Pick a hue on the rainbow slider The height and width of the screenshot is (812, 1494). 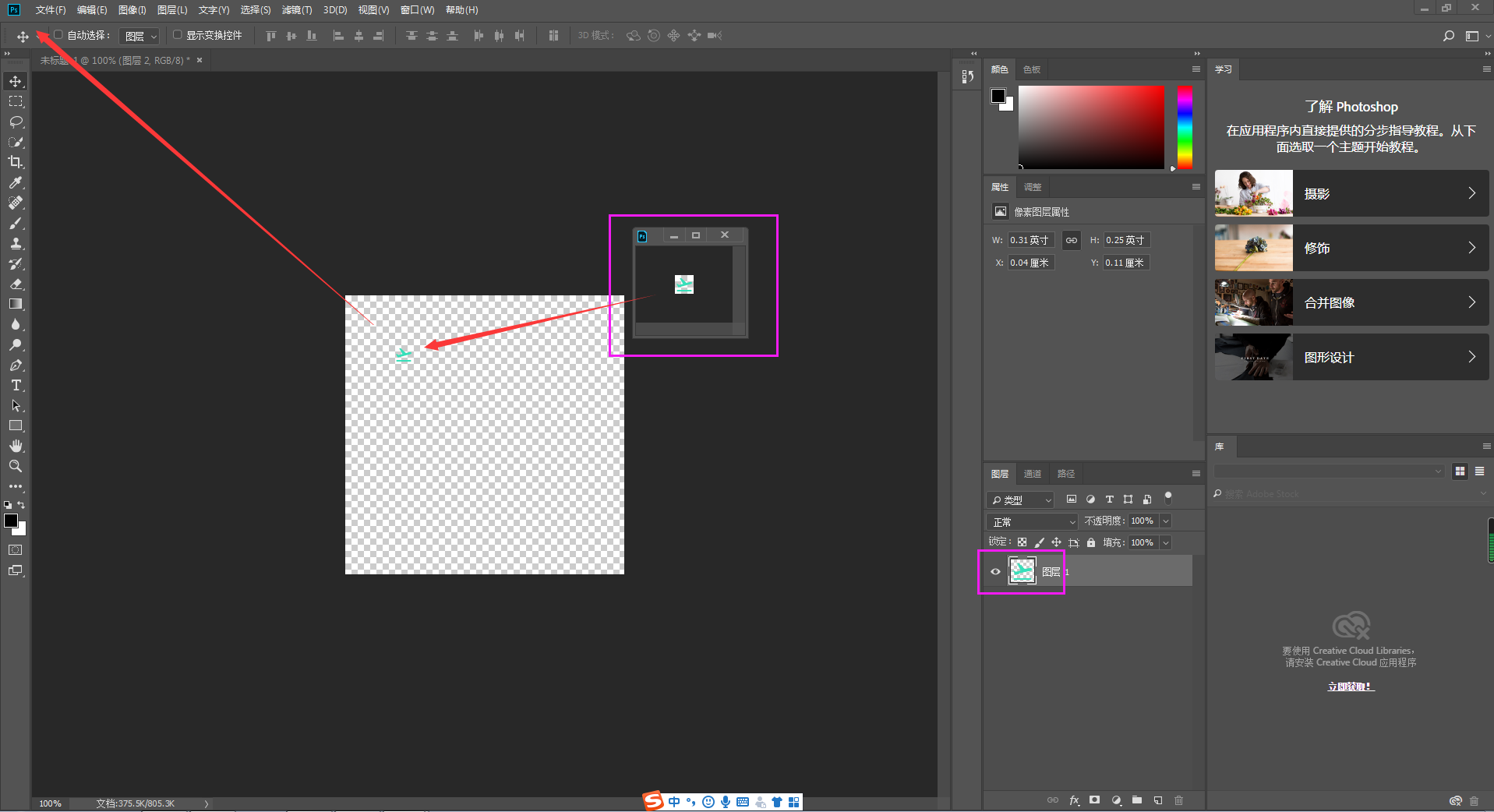click(1185, 127)
